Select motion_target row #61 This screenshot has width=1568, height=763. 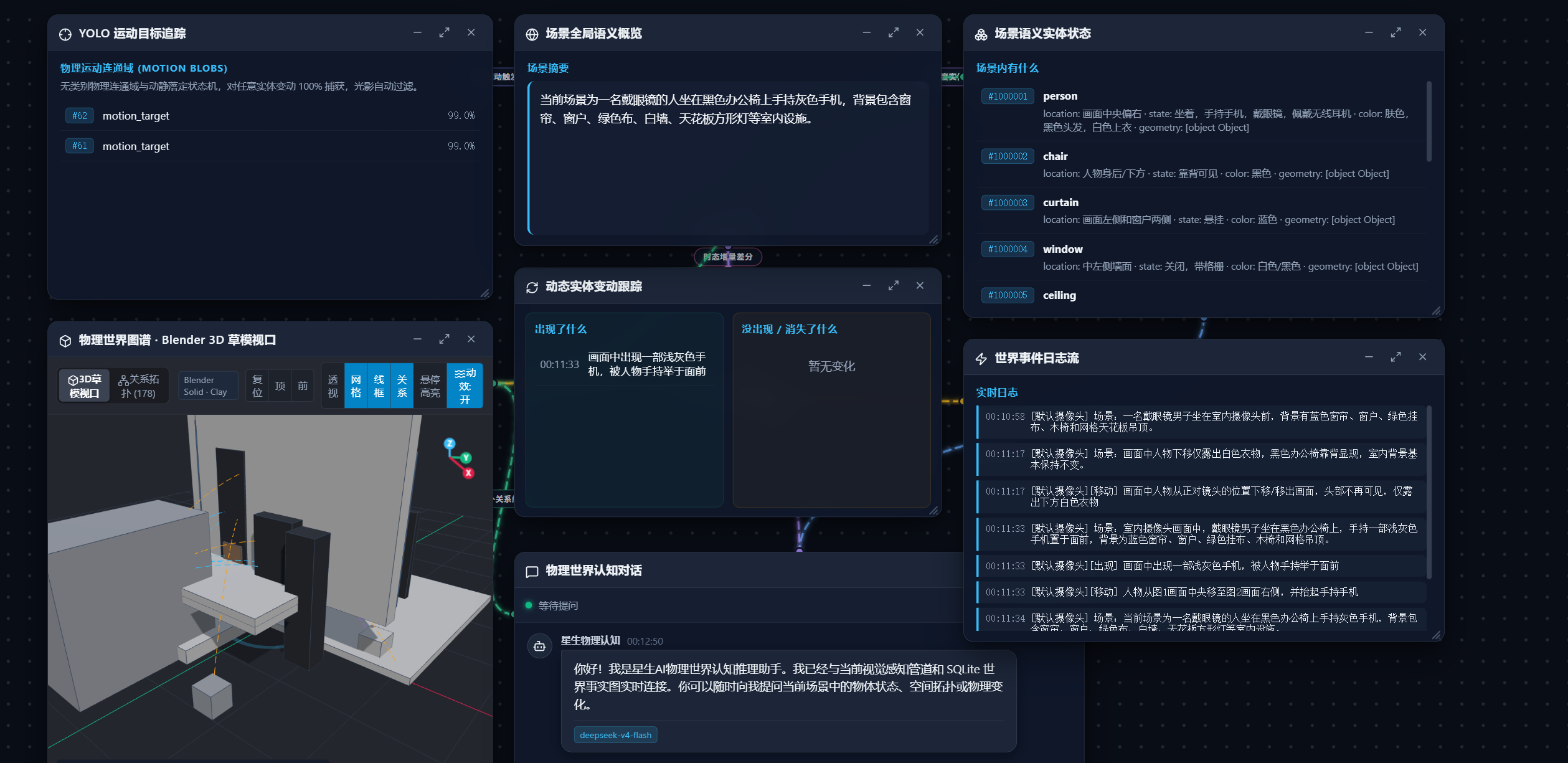[x=270, y=146]
